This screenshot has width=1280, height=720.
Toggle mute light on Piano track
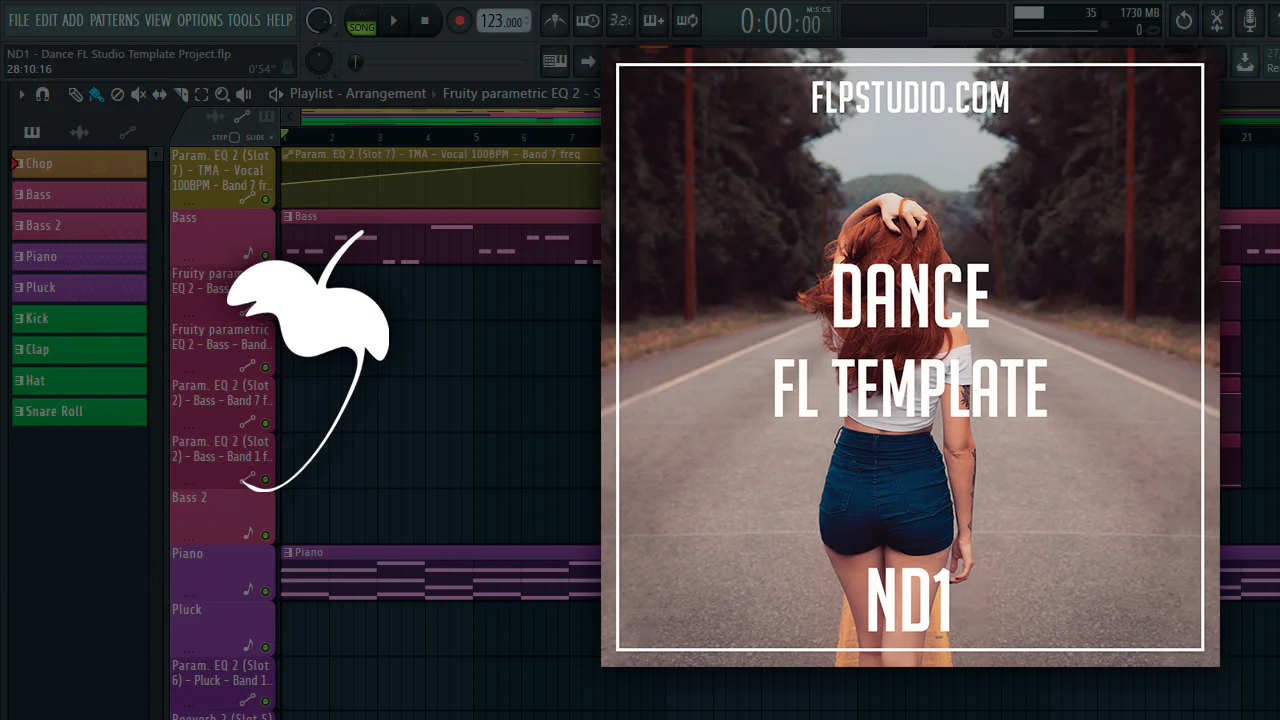click(265, 591)
